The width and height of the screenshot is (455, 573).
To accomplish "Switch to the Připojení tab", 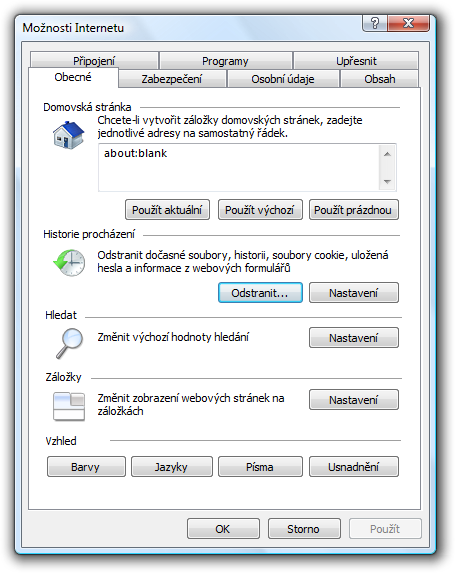I will [x=94, y=60].
